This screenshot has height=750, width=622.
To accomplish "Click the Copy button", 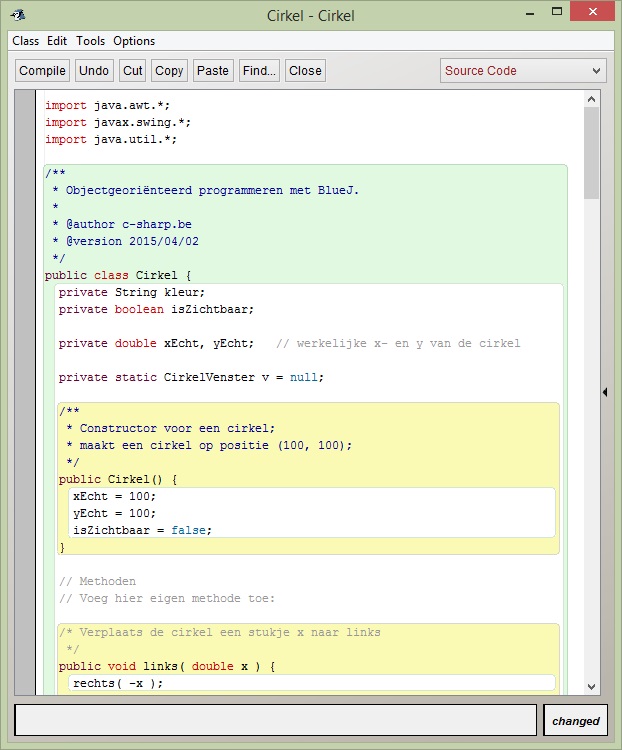I will [x=169, y=71].
